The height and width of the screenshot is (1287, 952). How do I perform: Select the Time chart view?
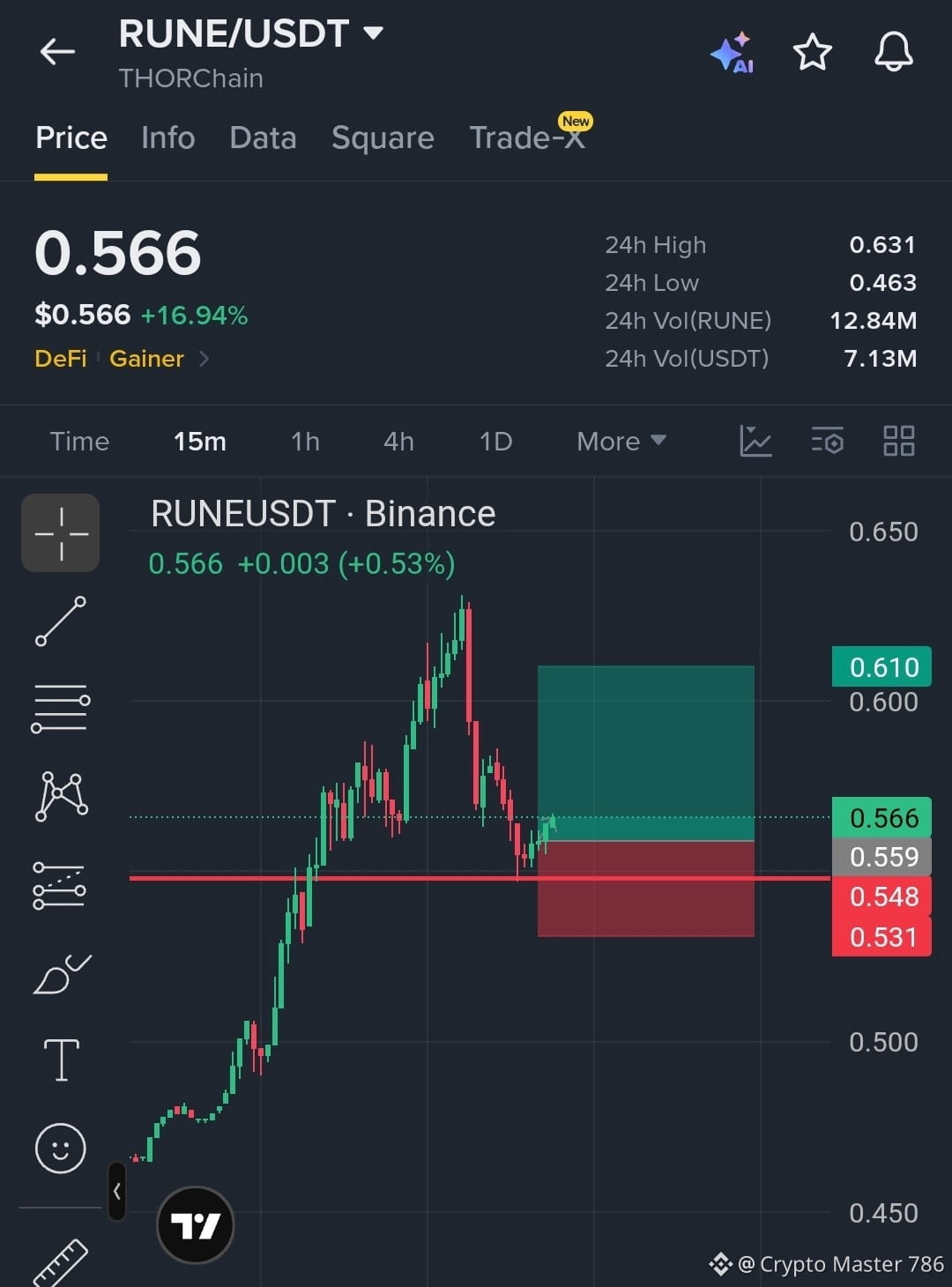[79, 441]
